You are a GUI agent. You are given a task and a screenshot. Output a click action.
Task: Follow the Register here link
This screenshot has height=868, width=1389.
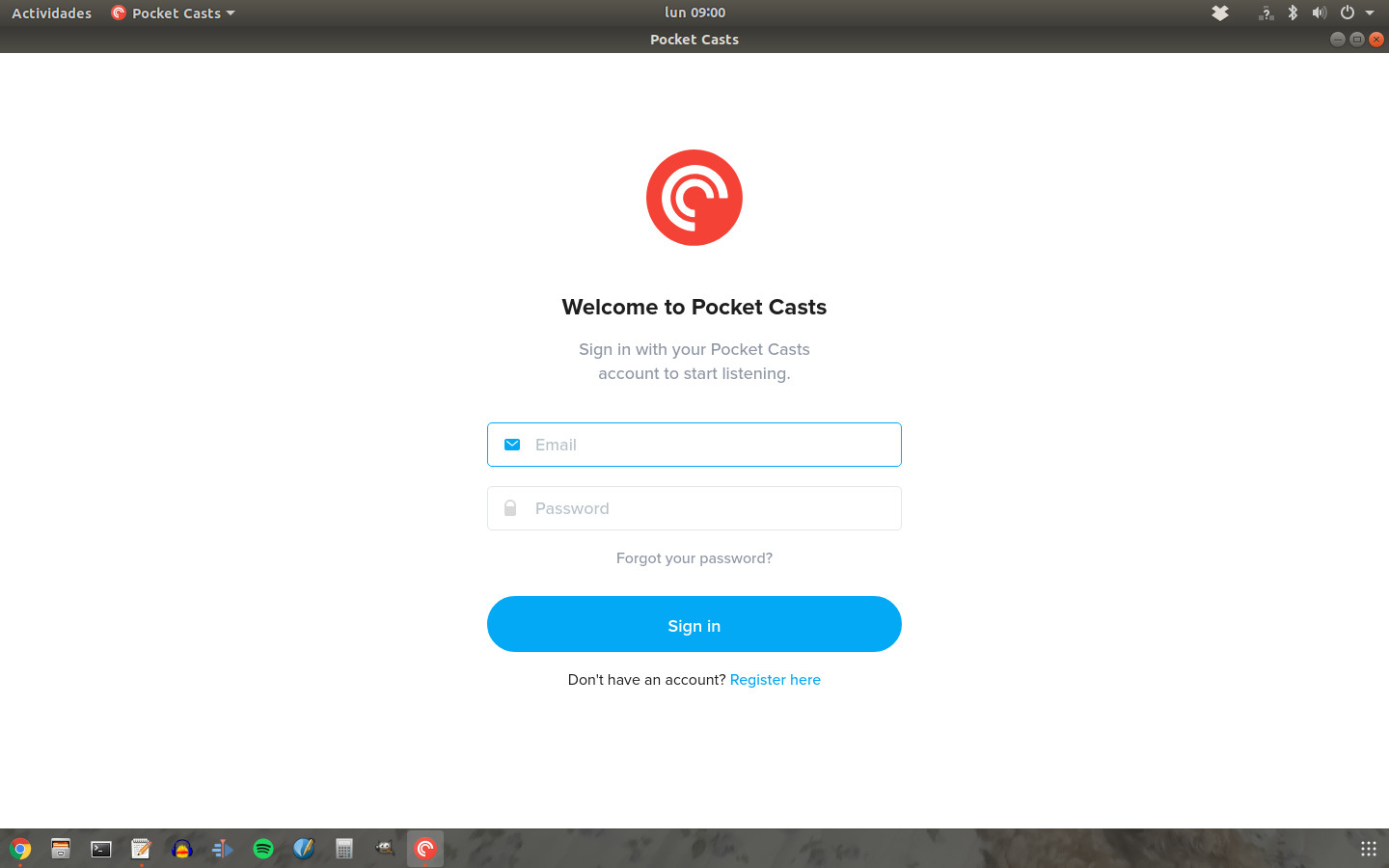tap(775, 680)
